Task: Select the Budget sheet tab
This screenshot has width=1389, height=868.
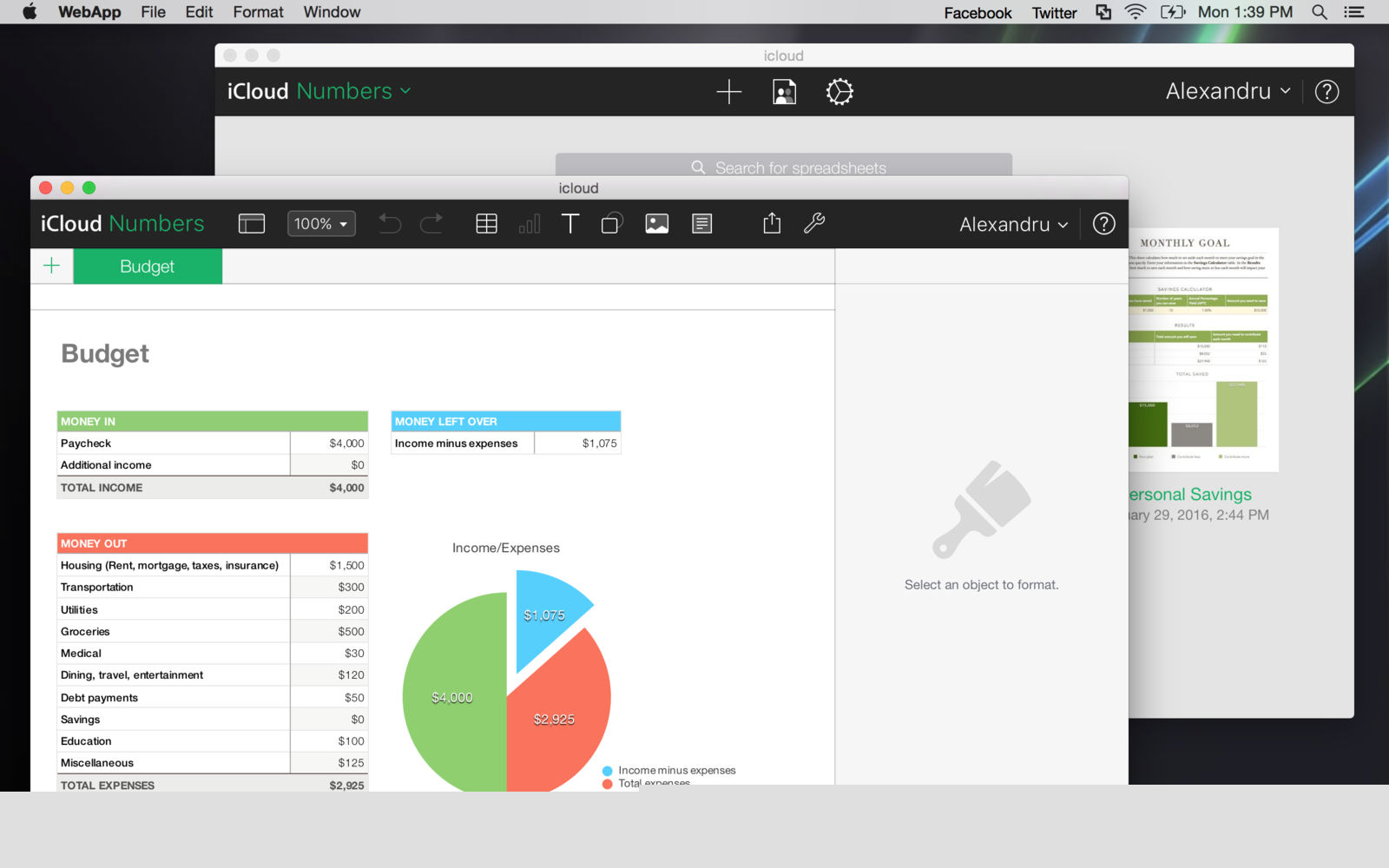Action: (148, 266)
